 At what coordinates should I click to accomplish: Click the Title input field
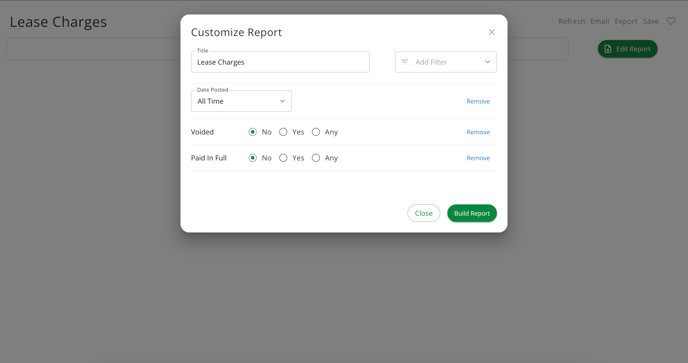tap(280, 62)
